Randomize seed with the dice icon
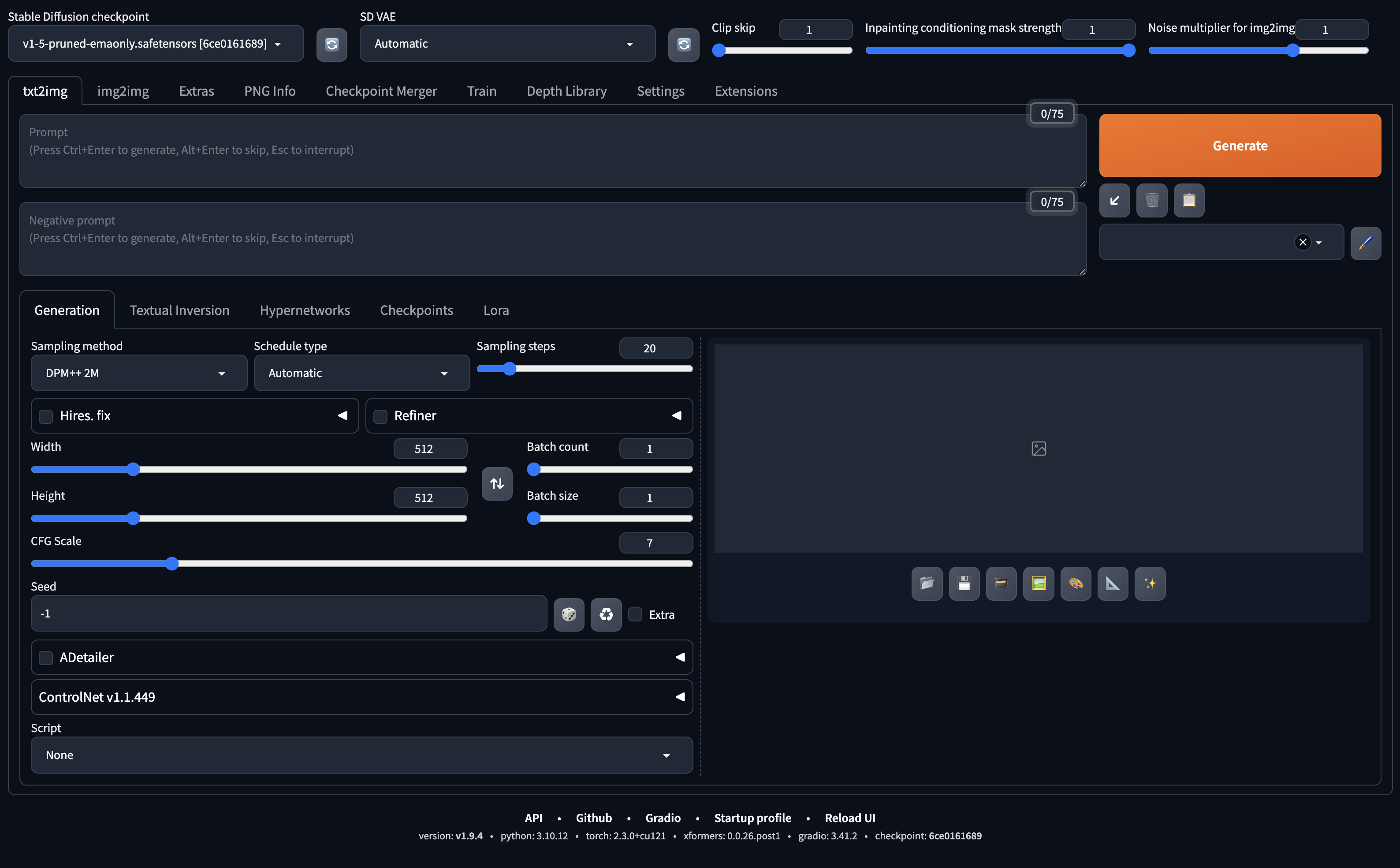The image size is (1400, 868). point(569,615)
